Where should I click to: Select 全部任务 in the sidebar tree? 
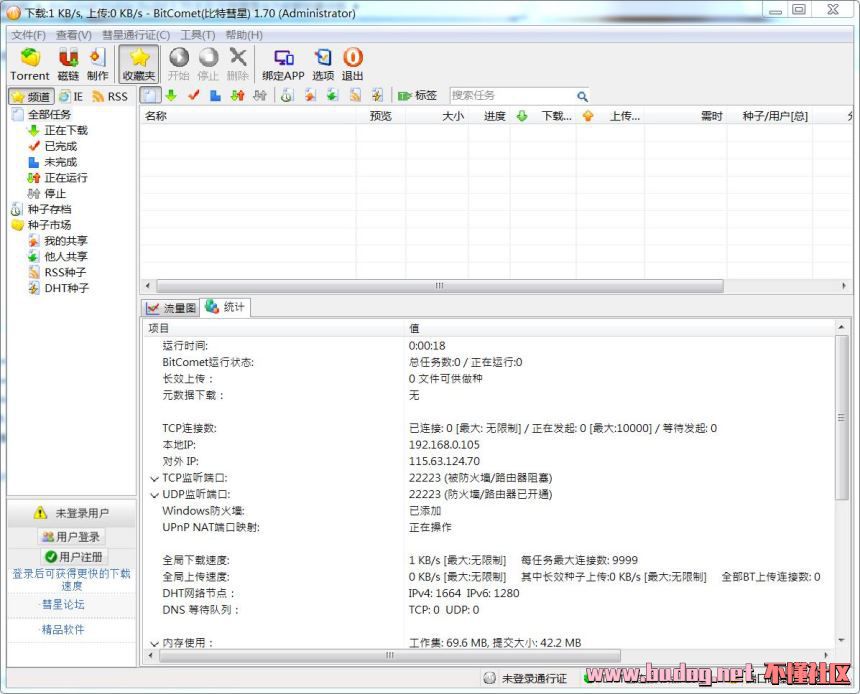[x=49, y=115]
